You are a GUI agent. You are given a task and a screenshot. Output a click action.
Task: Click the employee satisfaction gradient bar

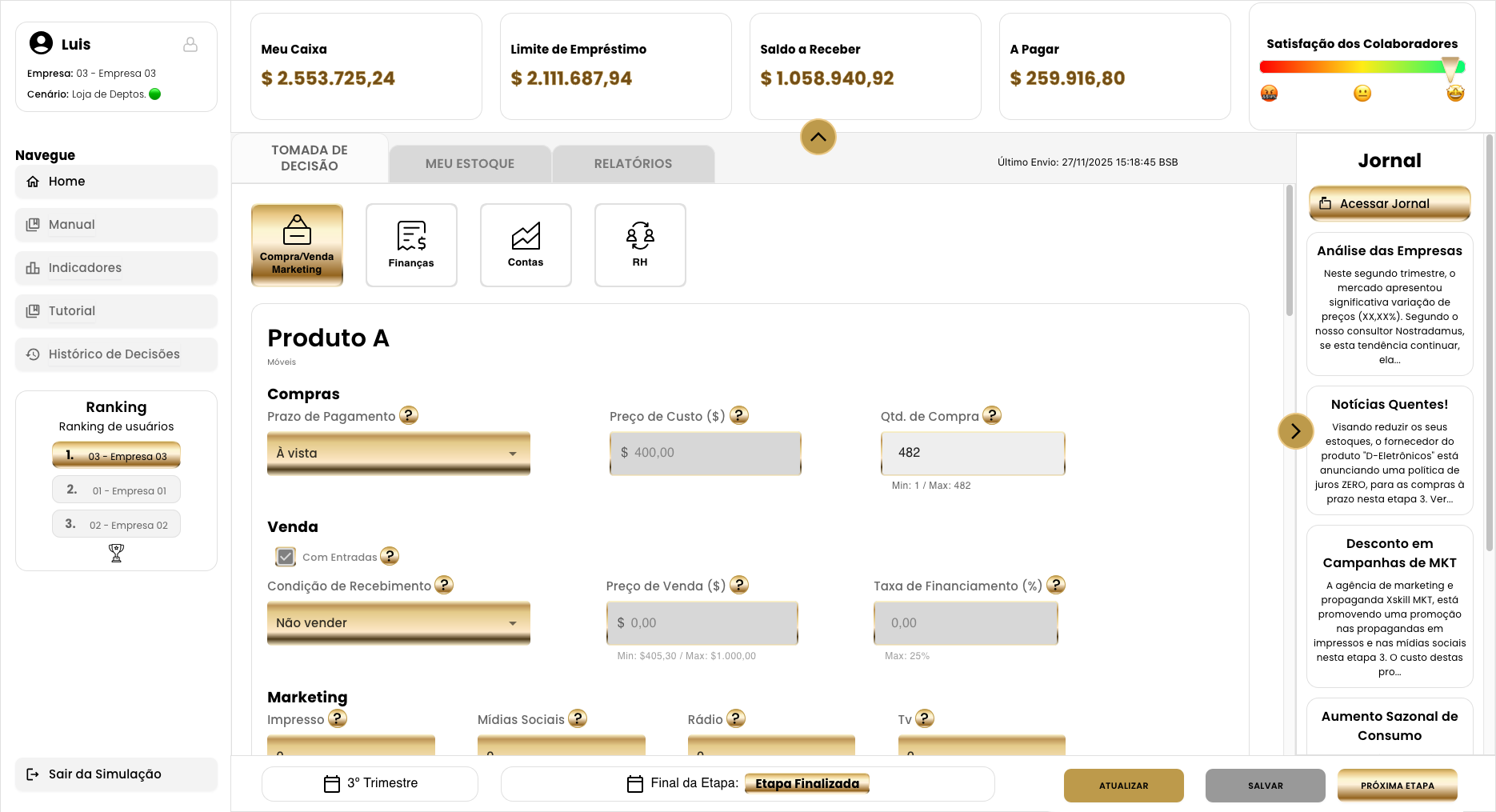1362,67
